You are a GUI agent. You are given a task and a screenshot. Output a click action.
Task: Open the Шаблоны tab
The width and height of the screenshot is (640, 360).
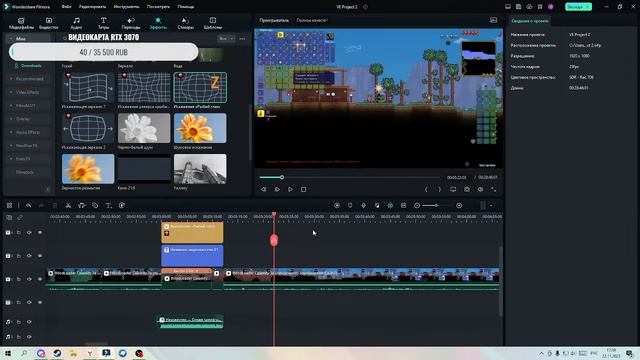click(213, 23)
